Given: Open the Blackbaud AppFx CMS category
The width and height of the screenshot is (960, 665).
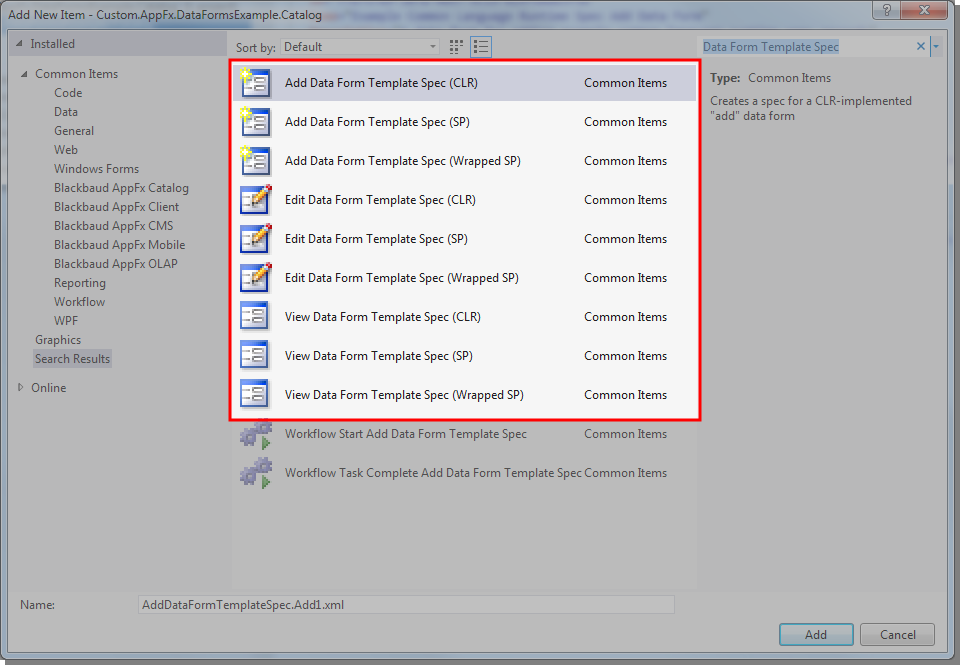Looking at the screenshot, I should [x=113, y=226].
